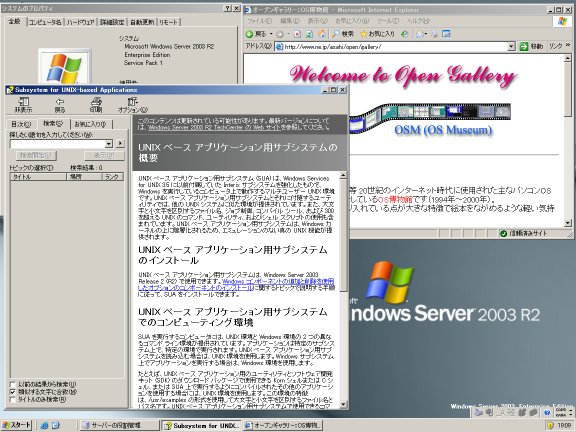
Task: Click the Stop icon in Internet Explorer toolbar
Action: coord(297,34)
